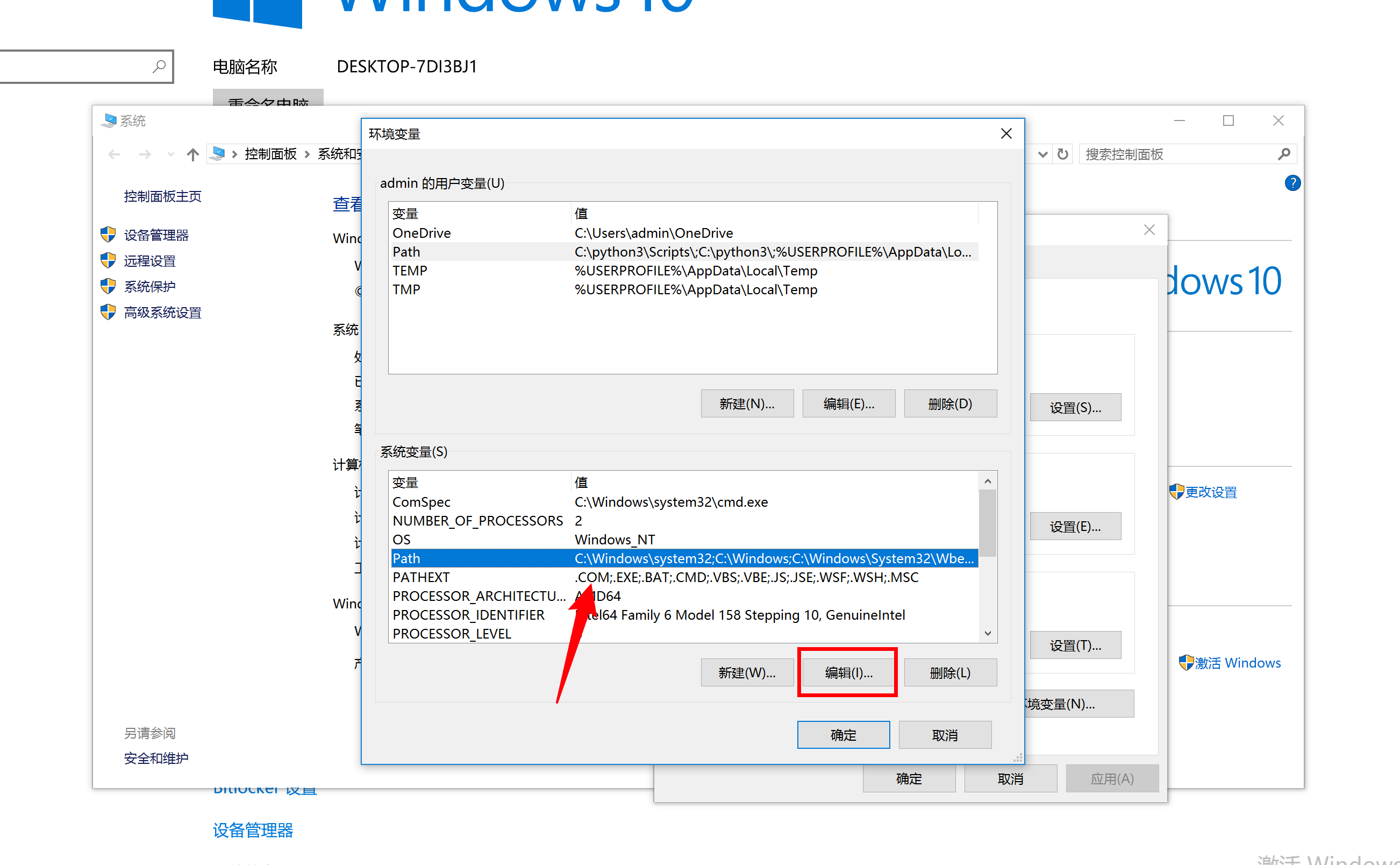Click 设备管理器 link in Settings window
Image resolution: width=1400 pixels, height=865 pixels.
click(x=252, y=830)
